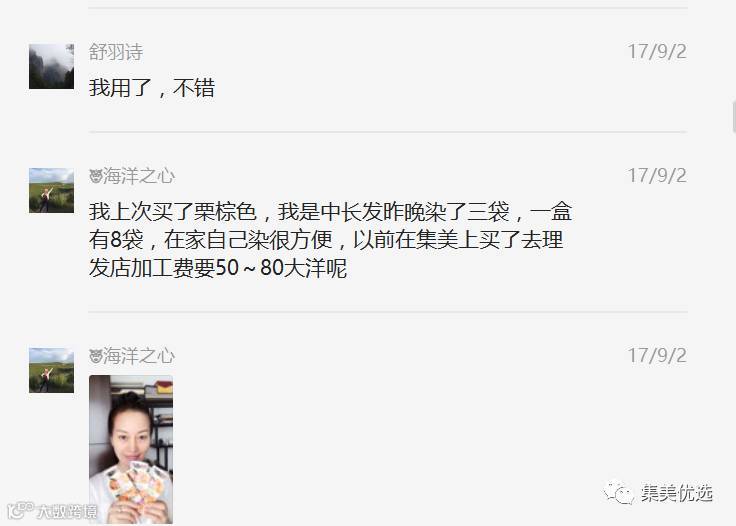Screen dimensions: 736x526
Task: Click the 六安跨境 watermark logo
Action: pyautogui.click(x=52, y=511)
